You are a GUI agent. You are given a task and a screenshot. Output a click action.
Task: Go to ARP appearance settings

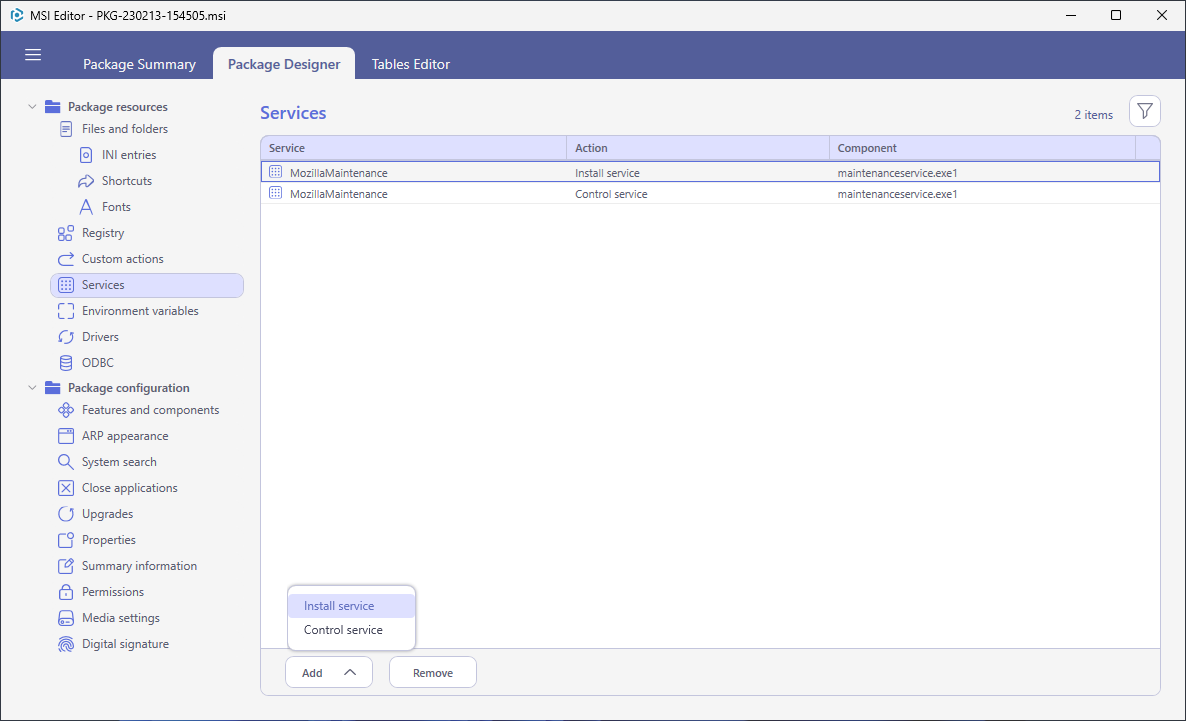[x=125, y=436]
